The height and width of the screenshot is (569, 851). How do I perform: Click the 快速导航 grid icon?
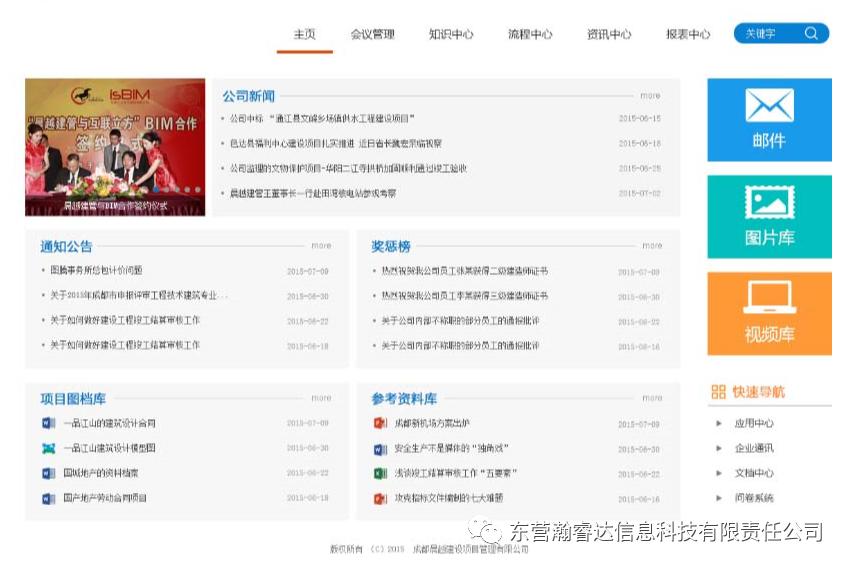[719, 391]
